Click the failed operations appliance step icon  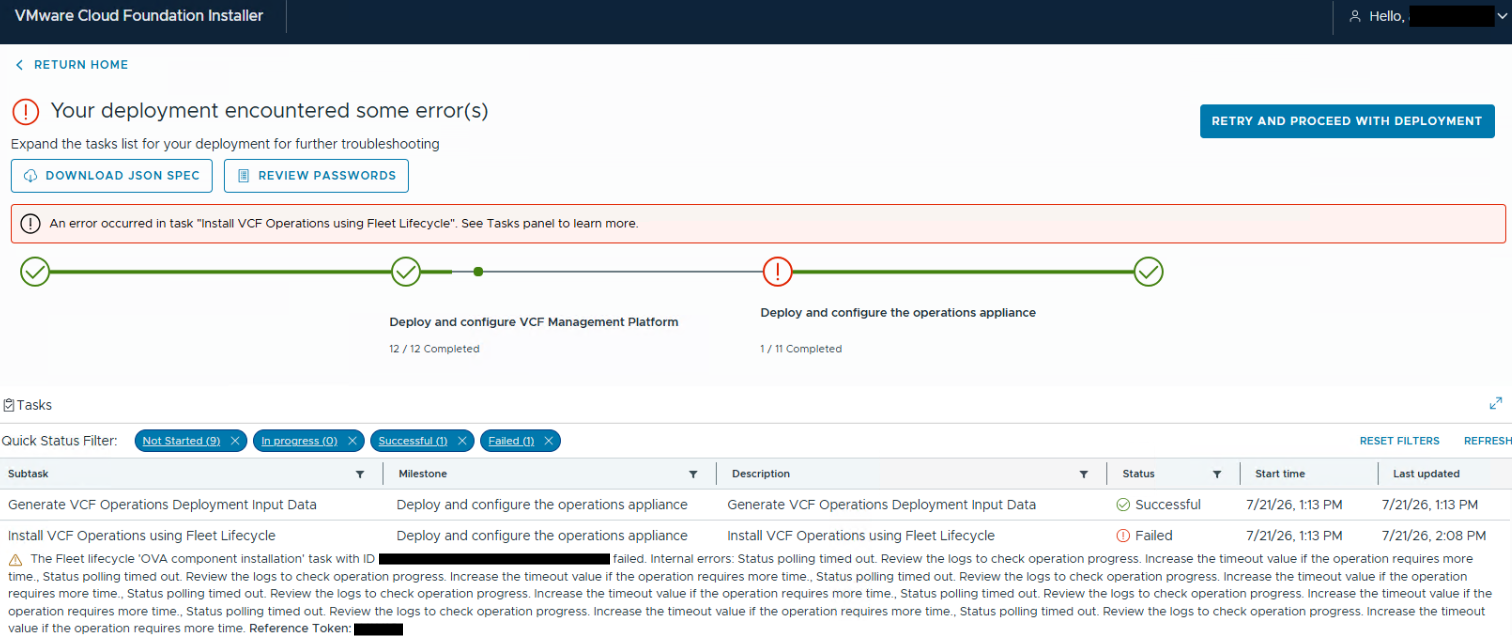(x=777, y=271)
